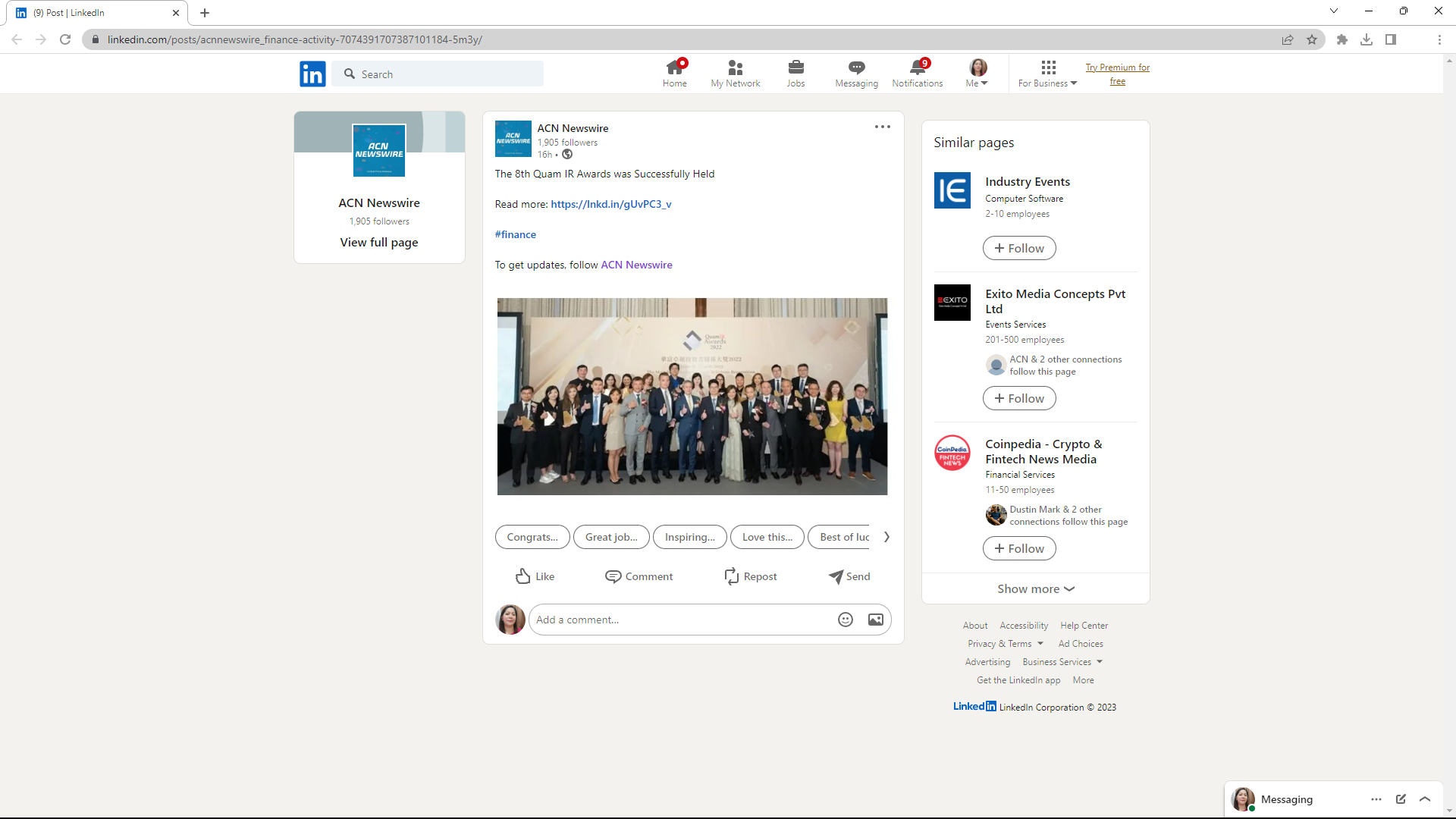
Task: Click the browser address bar URL
Action: pos(295,39)
